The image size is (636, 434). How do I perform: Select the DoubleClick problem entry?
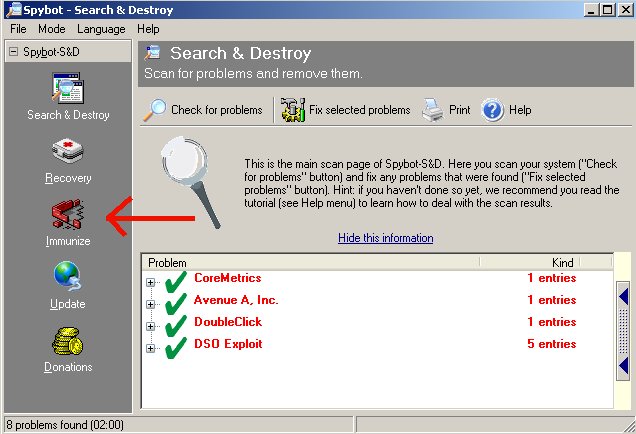pyautogui.click(x=228, y=322)
